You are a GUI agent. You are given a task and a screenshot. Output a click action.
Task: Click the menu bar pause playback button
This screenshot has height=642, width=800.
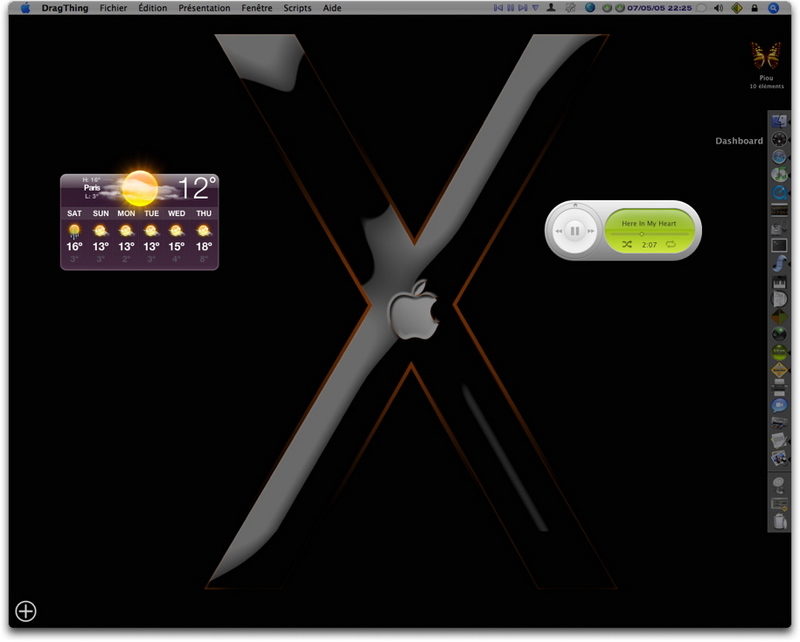(510, 8)
